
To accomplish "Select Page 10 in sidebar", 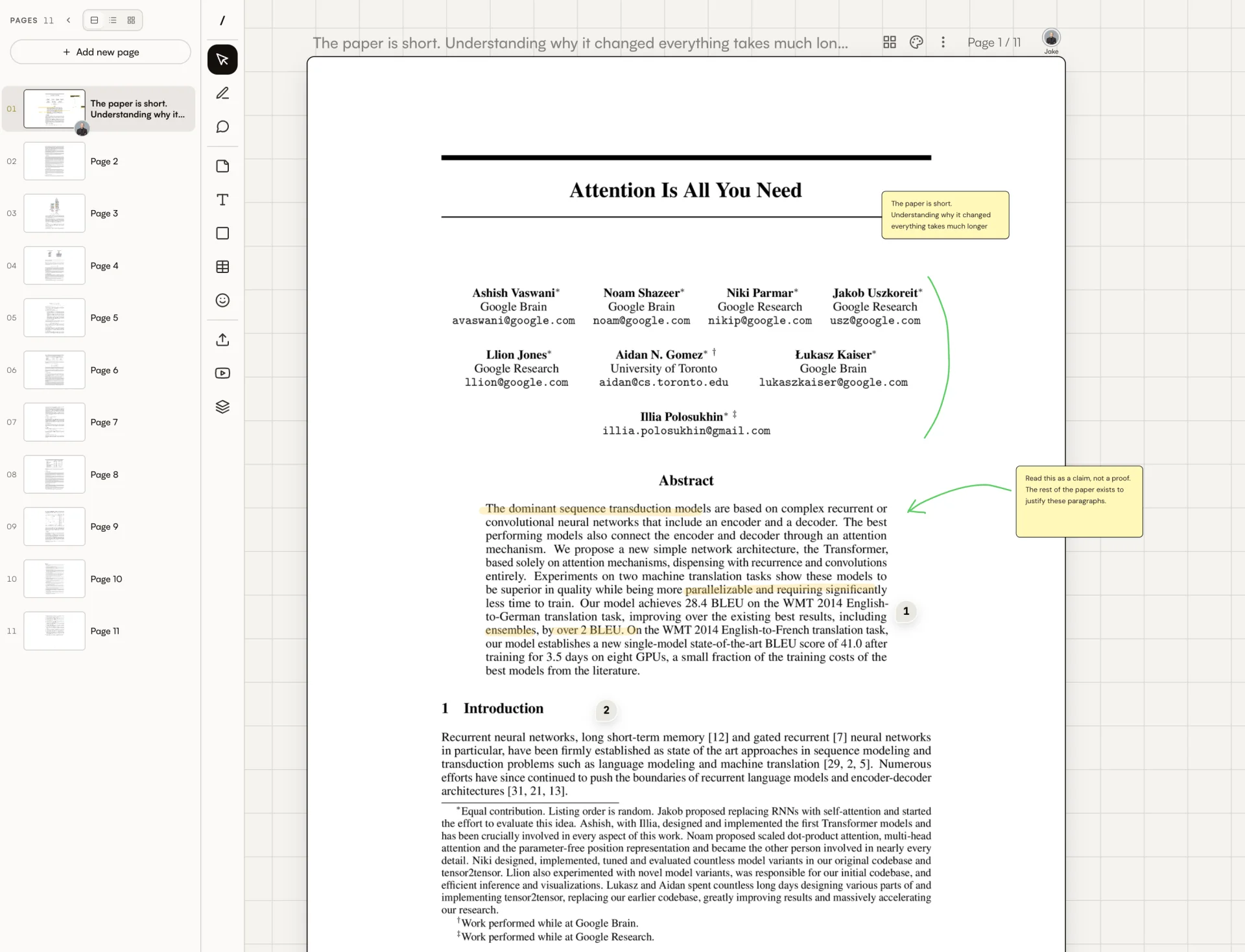I will (x=99, y=579).
